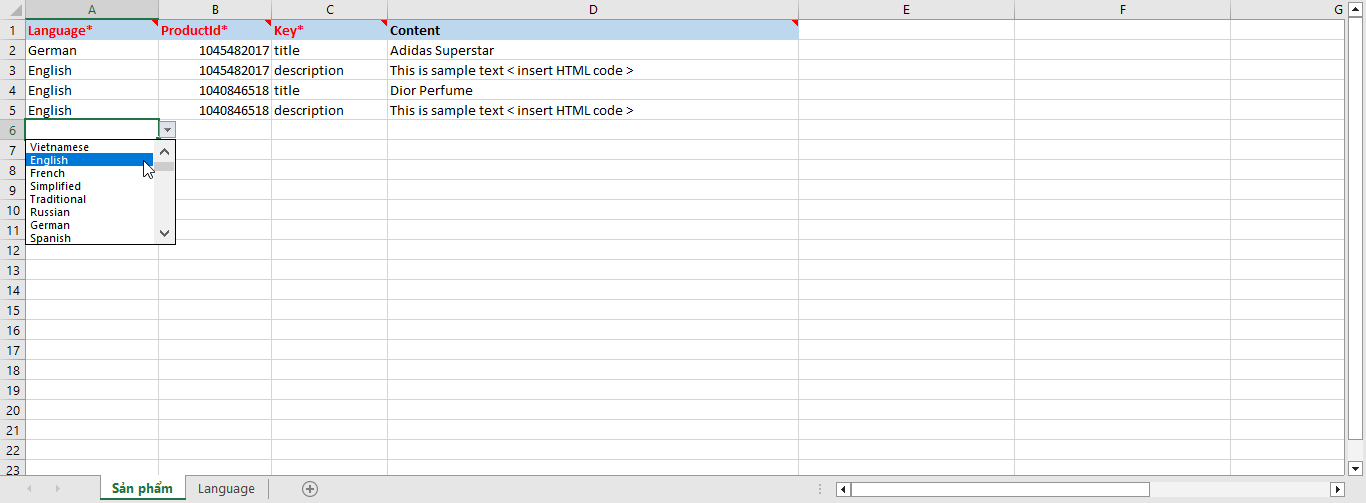The width and height of the screenshot is (1366, 503).
Task: Select column F header
Action: 1122,9
